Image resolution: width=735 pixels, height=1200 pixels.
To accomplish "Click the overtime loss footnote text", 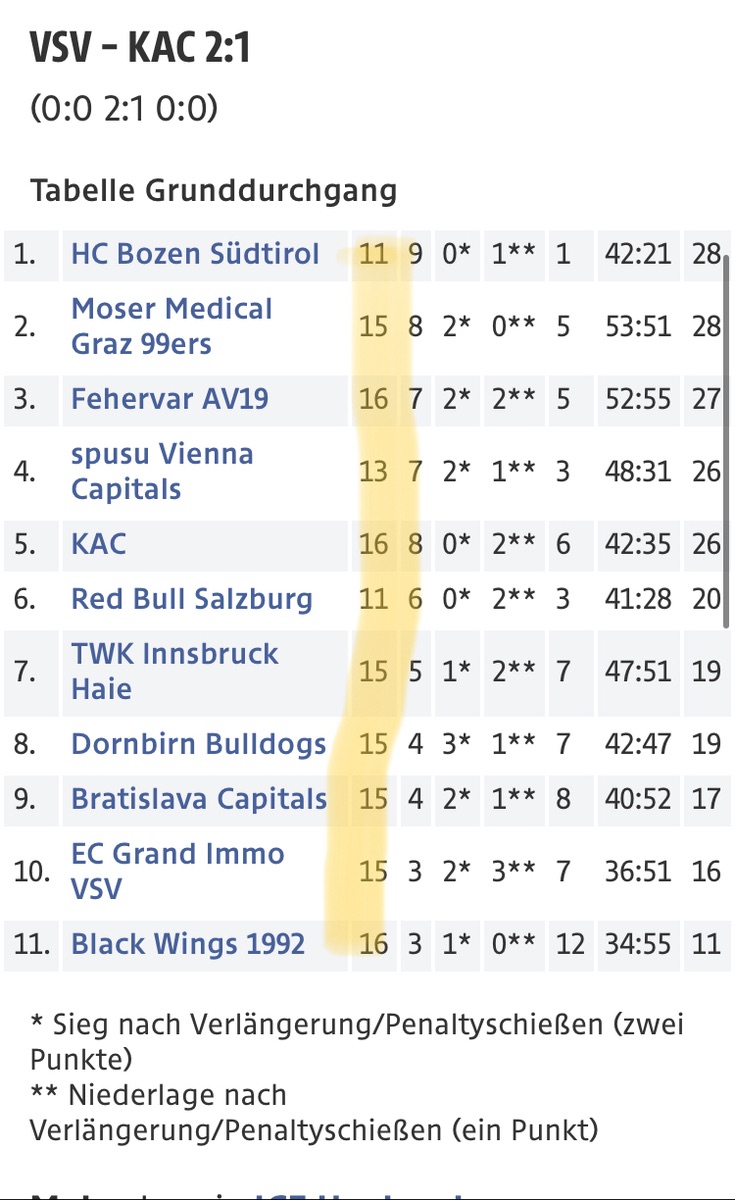I will point(313,1112).
